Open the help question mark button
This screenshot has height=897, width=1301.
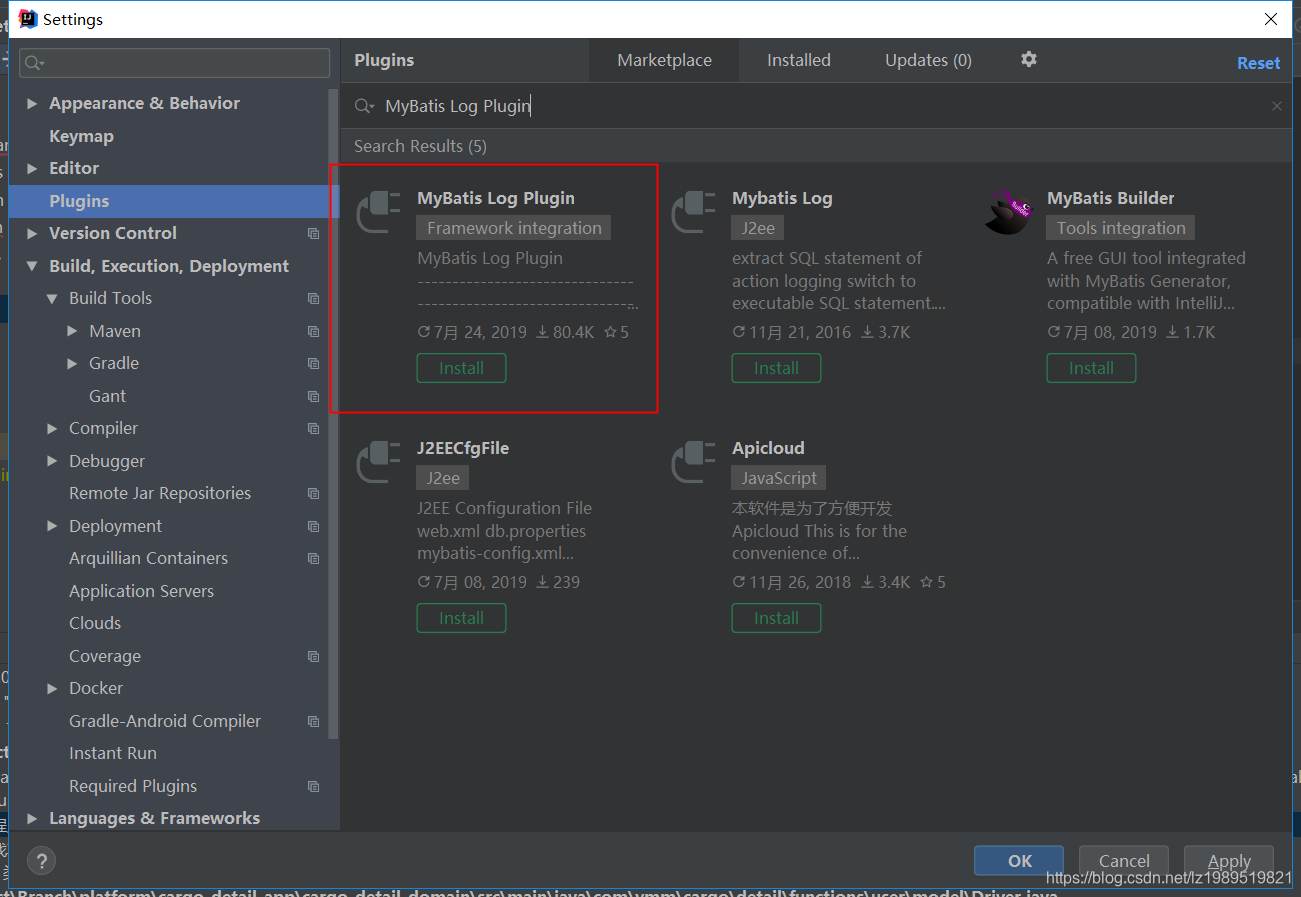click(x=41, y=861)
